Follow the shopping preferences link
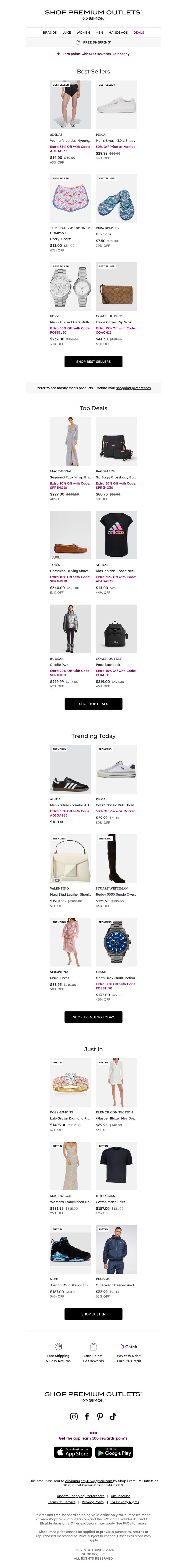 pyautogui.click(x=133, y=388)
